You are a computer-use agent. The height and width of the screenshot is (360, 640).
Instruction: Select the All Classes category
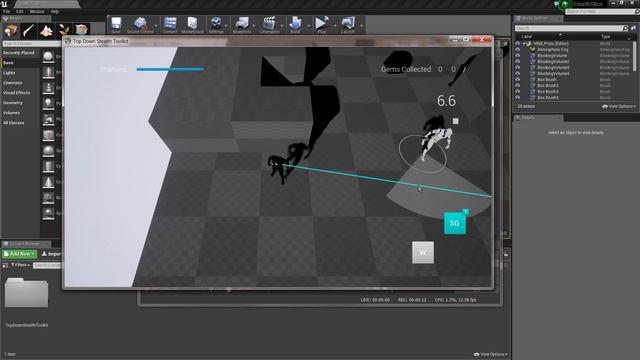(13, 123)
